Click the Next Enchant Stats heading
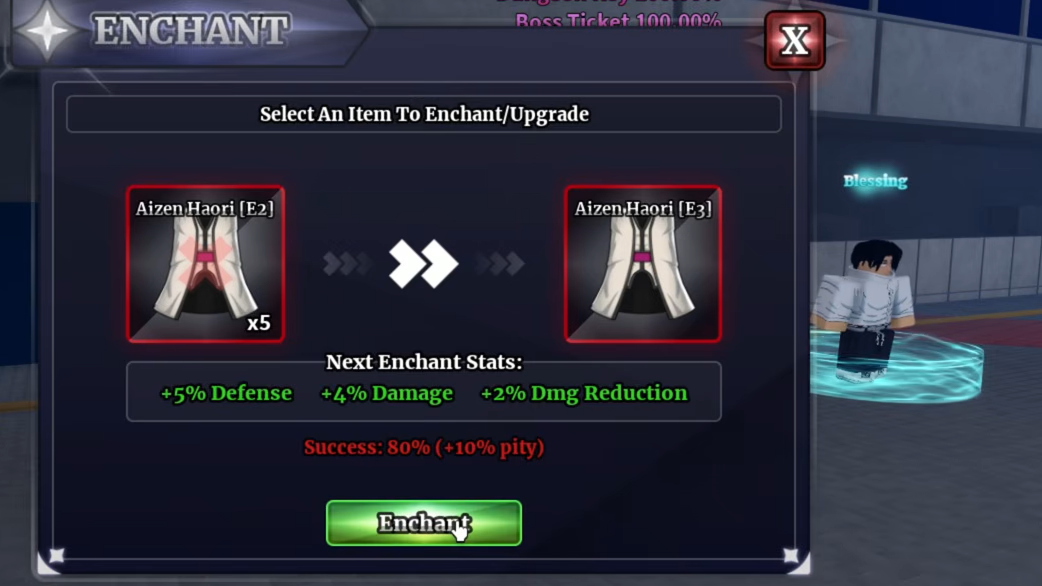The width and height of the screenshot is (1042, 586). [424, 362]
